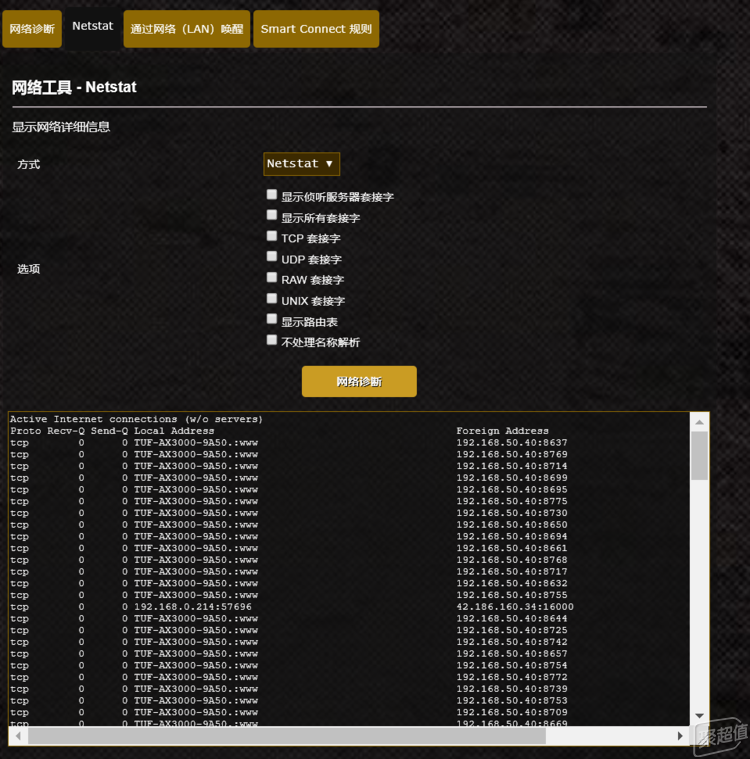Click the output scroll down arrow

[699, 715]
